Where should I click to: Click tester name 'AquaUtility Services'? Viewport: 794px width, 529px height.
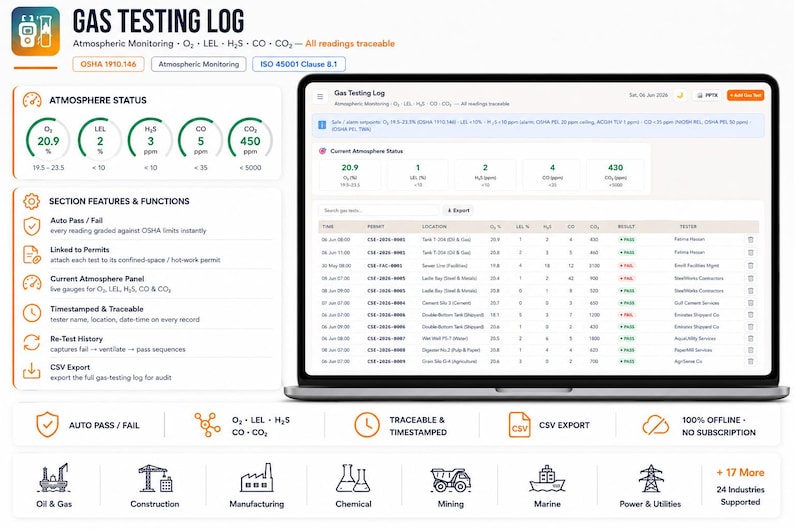pyautogui.click(x=695, y=338)
